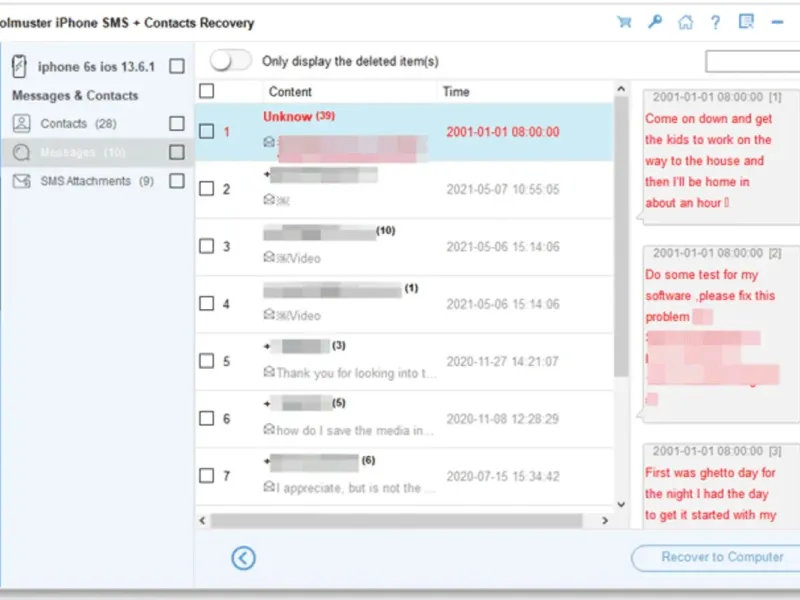Screen dimensions: 800x600
Task: Check the iphone 6s ios 13.6.1 checkbox
Action: point(177,66)
